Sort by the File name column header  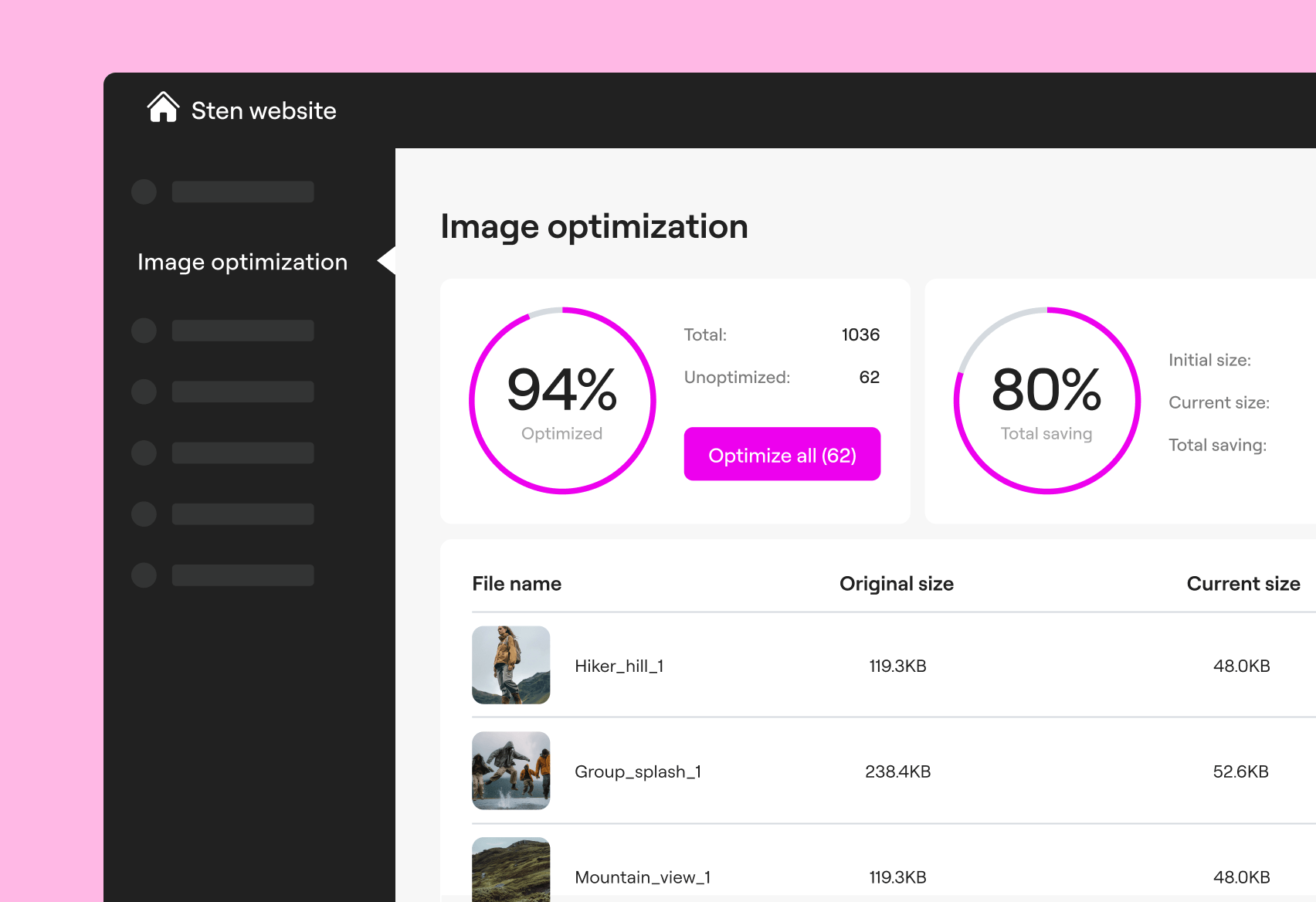[517, 584]
